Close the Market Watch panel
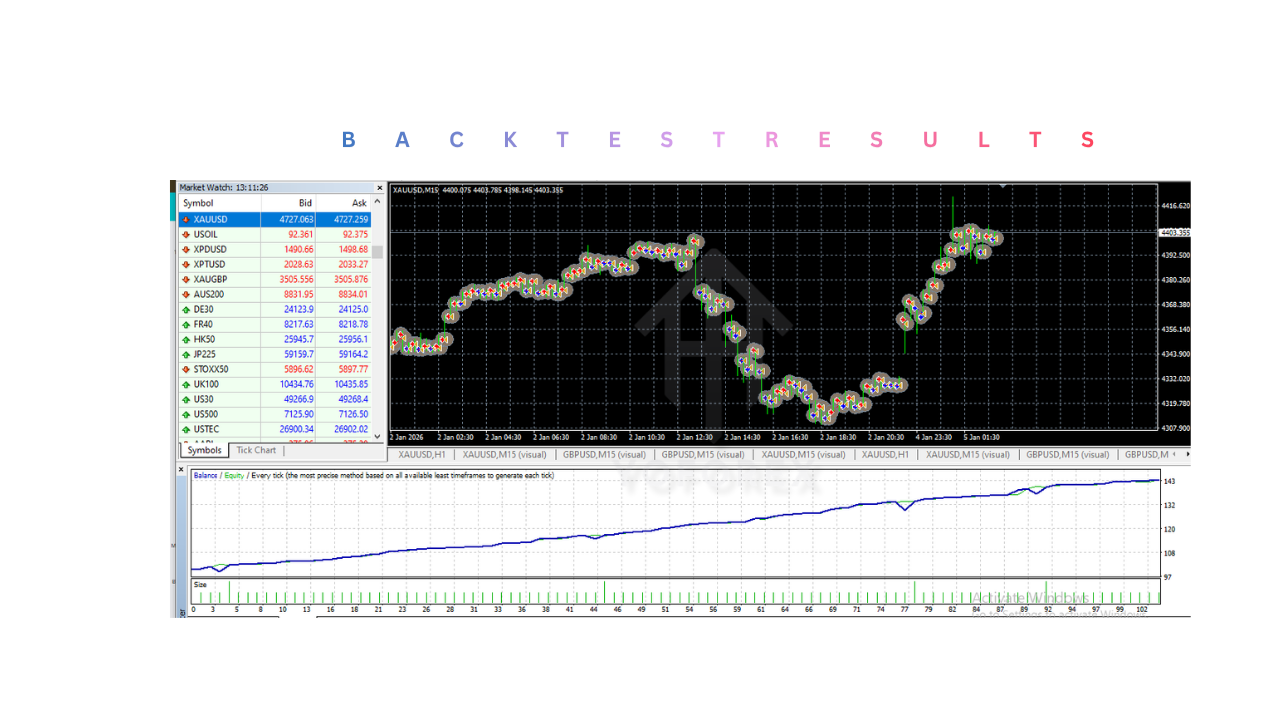The image size is (1280, 720). pos(379,187)
